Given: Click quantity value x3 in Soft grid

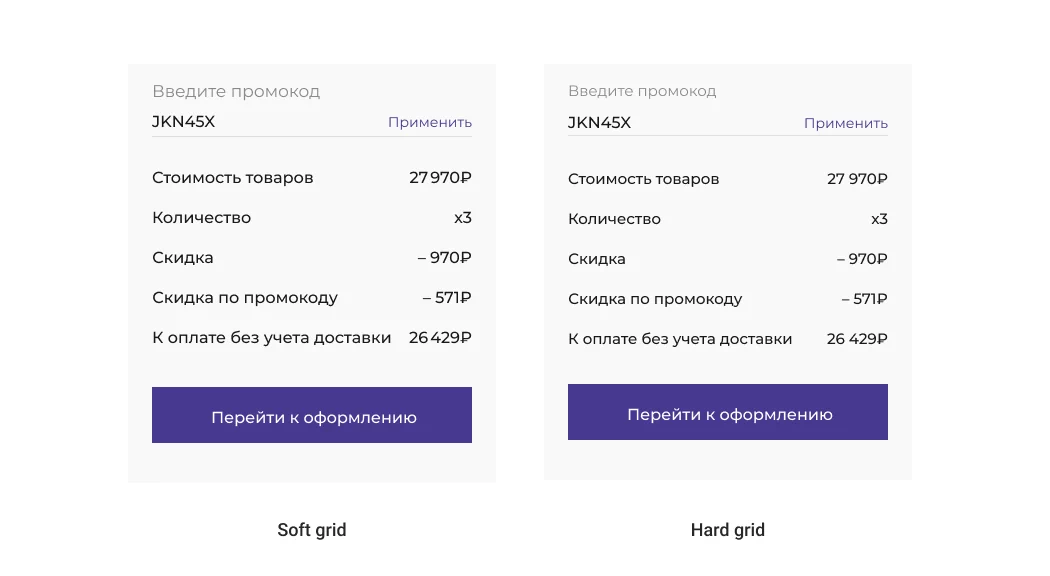Looking at the screenshot, I should (462, 218).
